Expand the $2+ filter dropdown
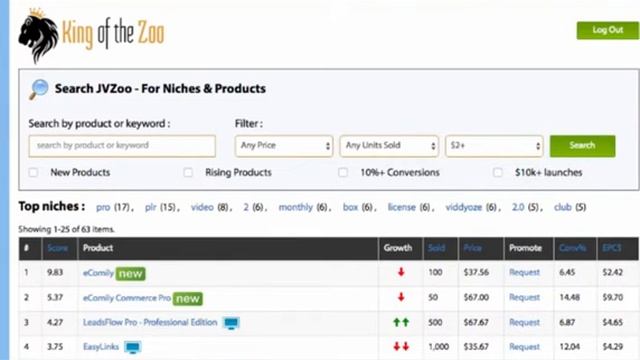 [494, 146]
